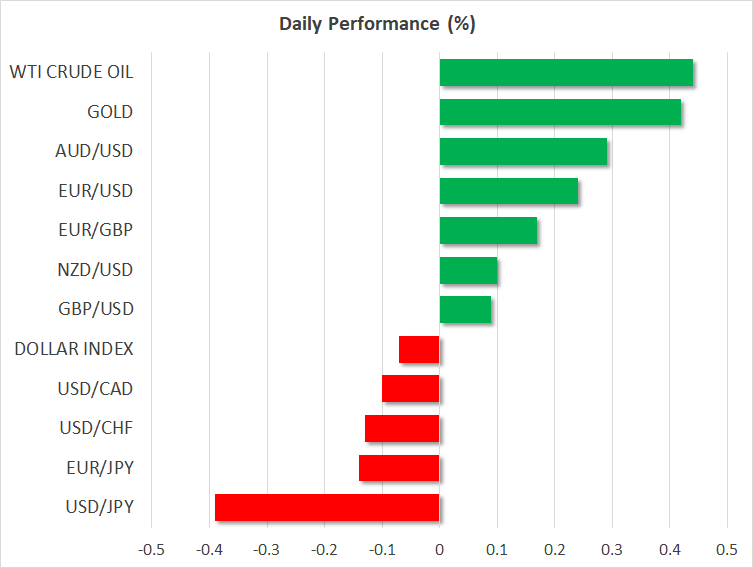
Task: Click the WTI CRUDE OIL green bar
Action: pyautogui.click(x=566, y=72)
